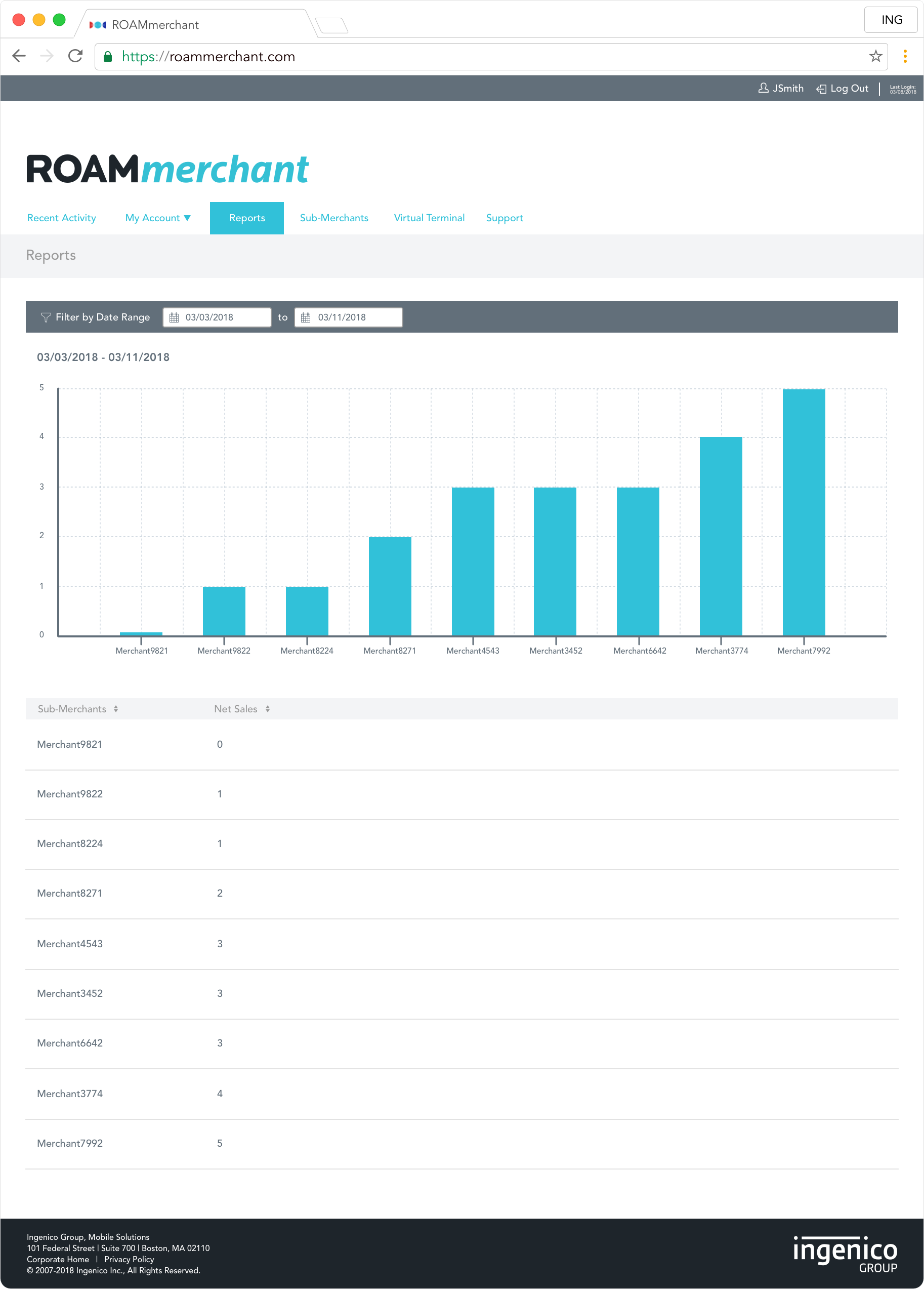The height and width of the screenshot is (1289, 924).
Task: Click the JSmith user profile icon
Action: (763, 88)
